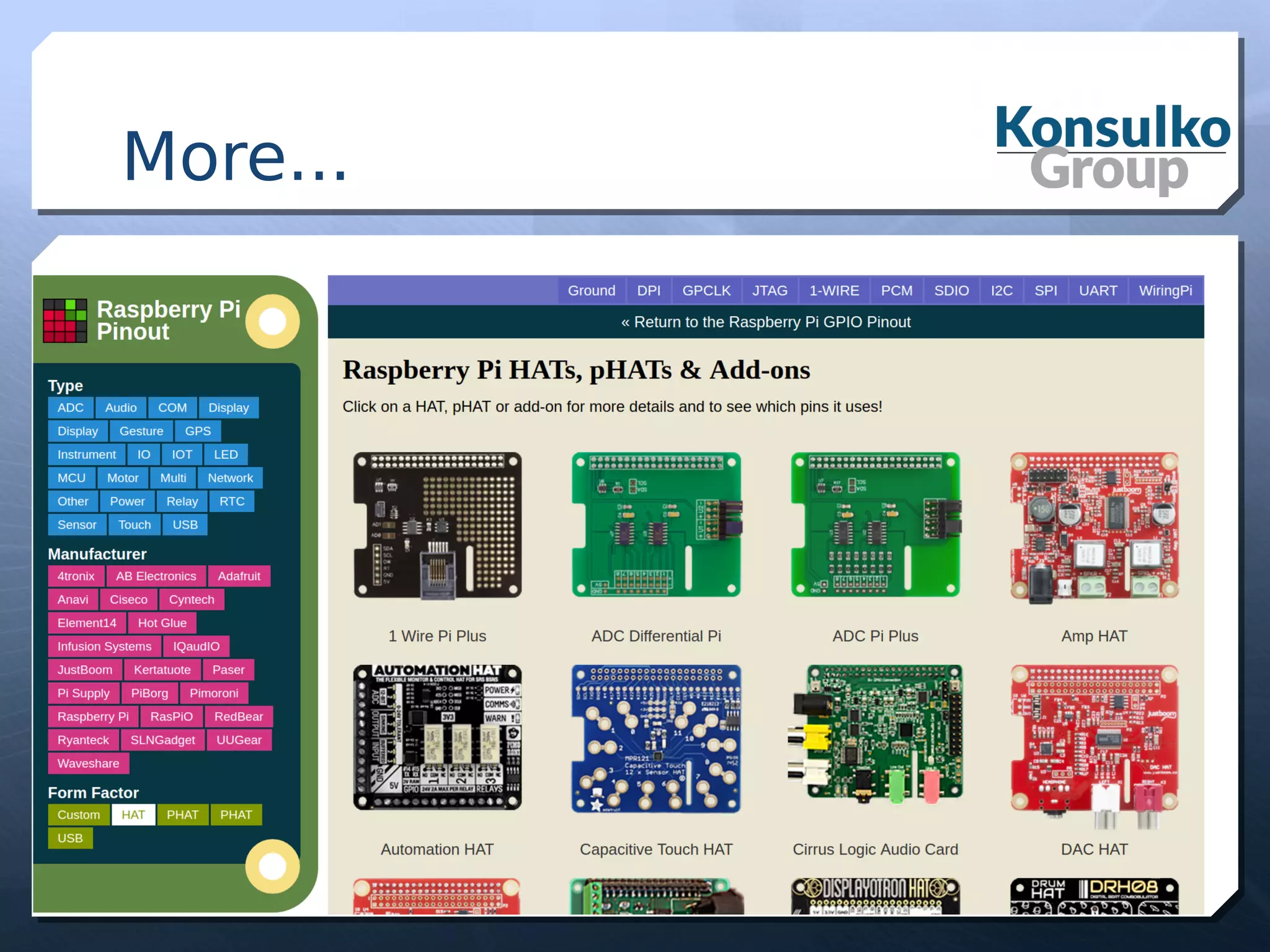Select the 1-WIRE tab

tap(834, 291)
